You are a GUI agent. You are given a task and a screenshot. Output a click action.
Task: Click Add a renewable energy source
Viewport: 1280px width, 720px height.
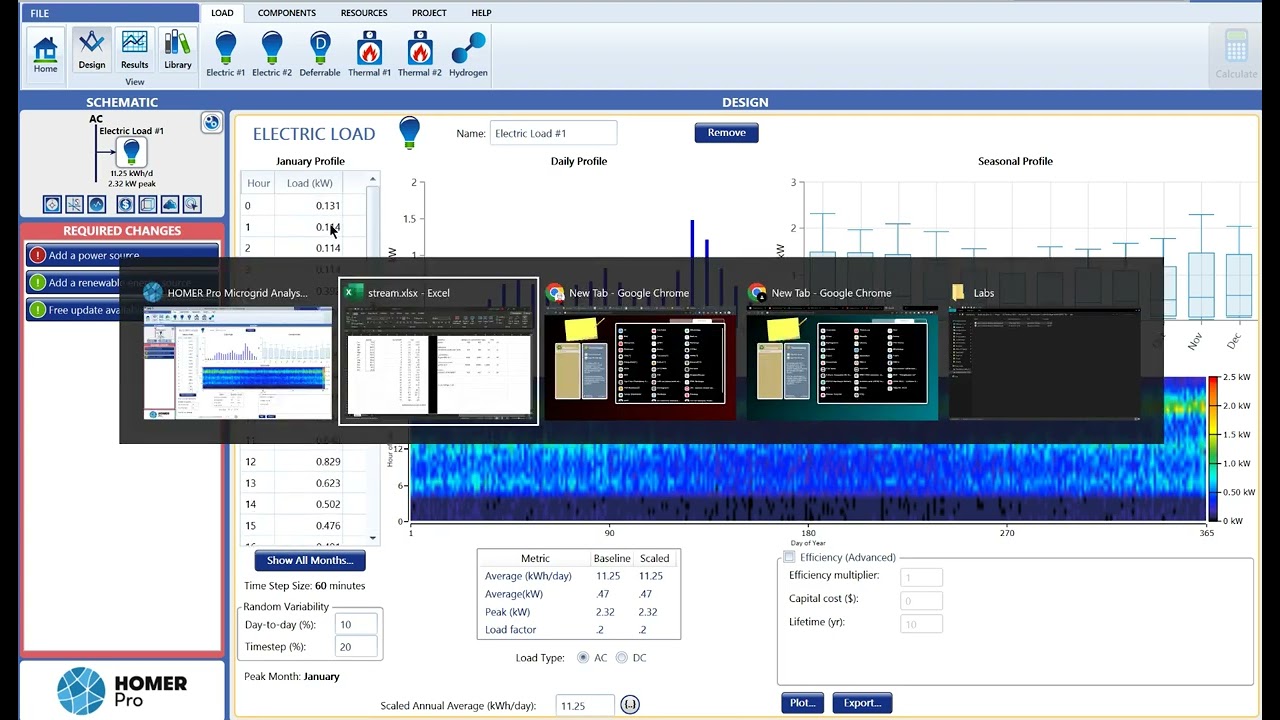tap(122, 282)
